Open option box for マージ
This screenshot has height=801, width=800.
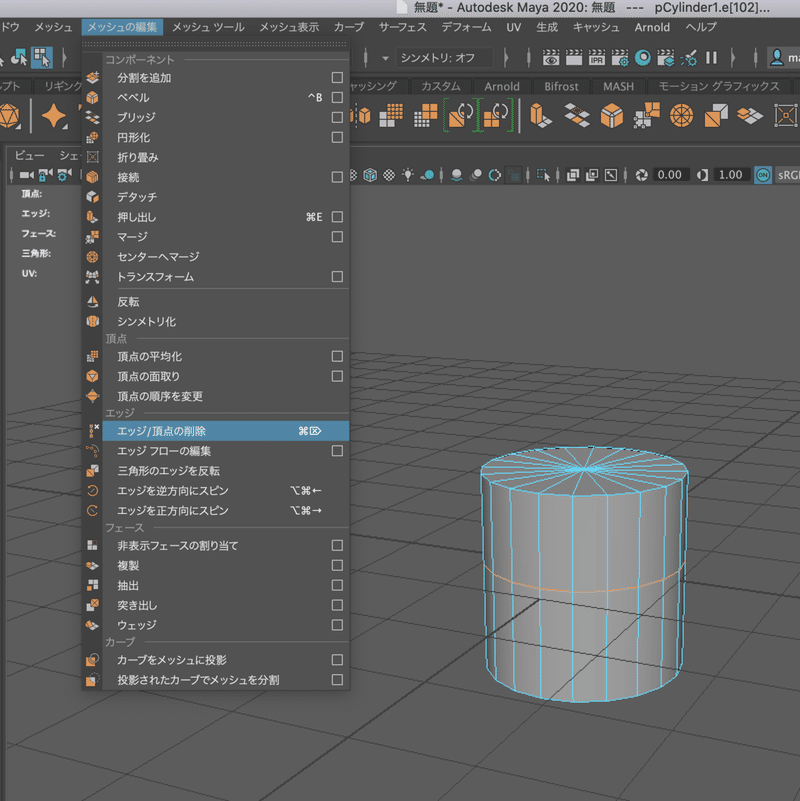tap(337, 237)
